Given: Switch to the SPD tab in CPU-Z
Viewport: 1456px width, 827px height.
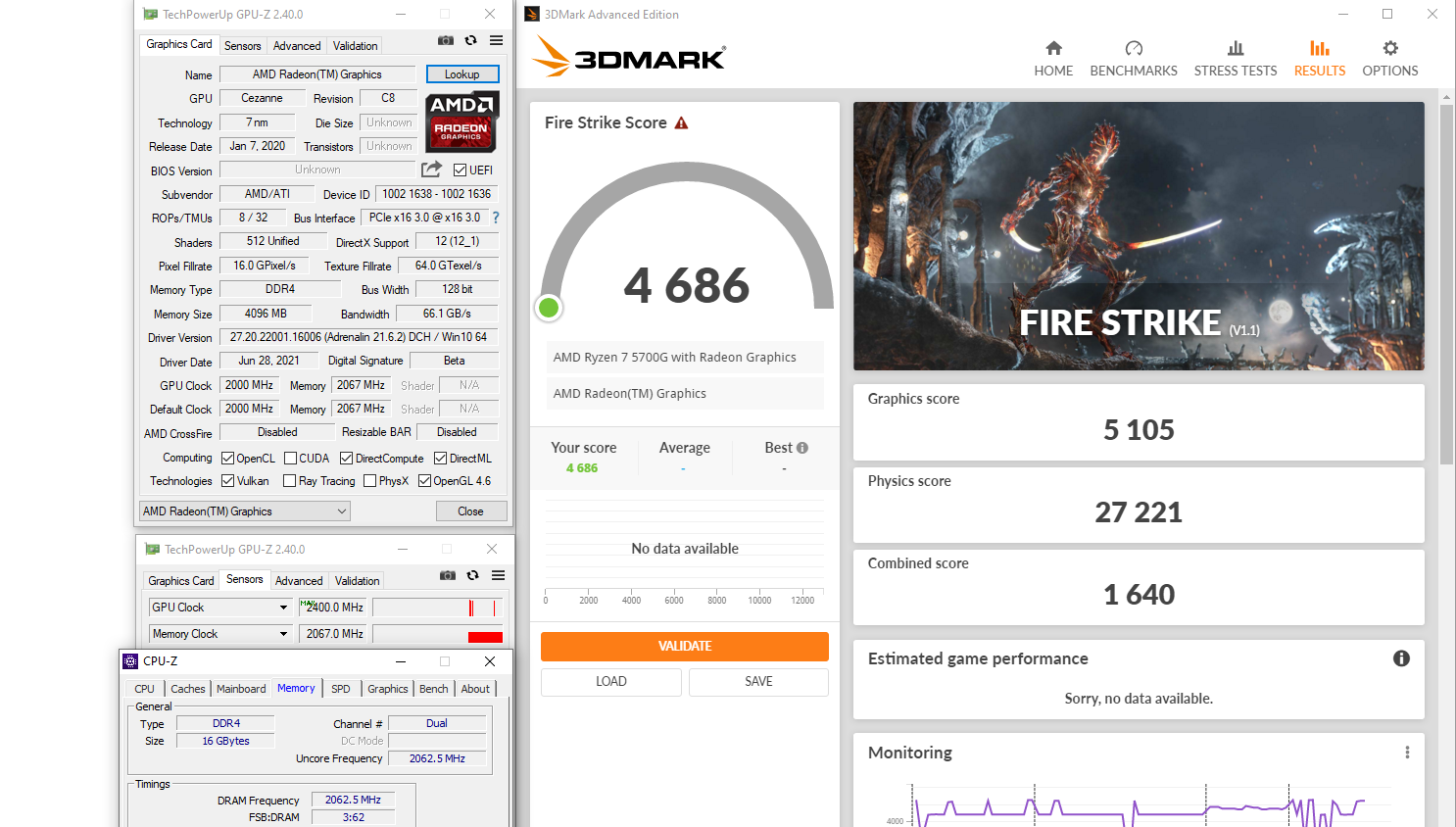Looking at the screenshot, I should click(340, 689).
